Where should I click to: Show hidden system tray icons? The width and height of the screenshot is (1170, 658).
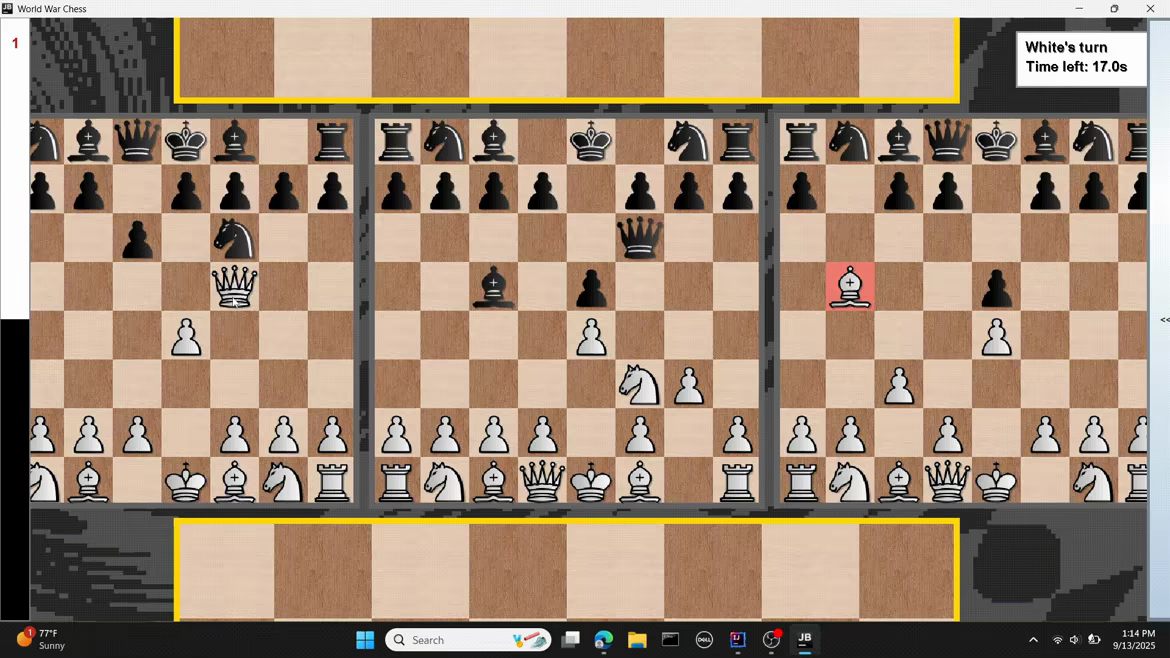[1033, 640]
